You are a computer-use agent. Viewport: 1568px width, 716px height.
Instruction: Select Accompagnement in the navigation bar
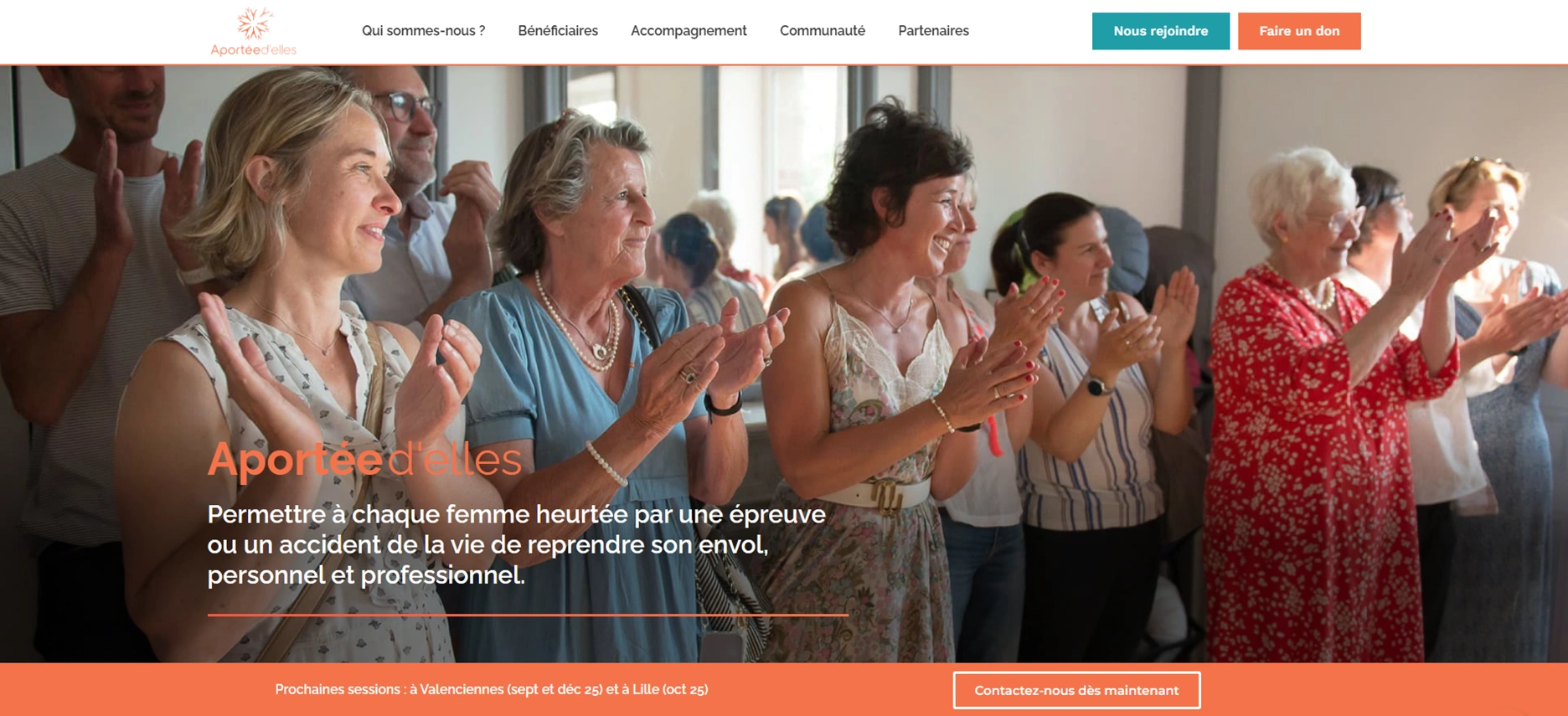pyautogui.click(x=689, y=31)
